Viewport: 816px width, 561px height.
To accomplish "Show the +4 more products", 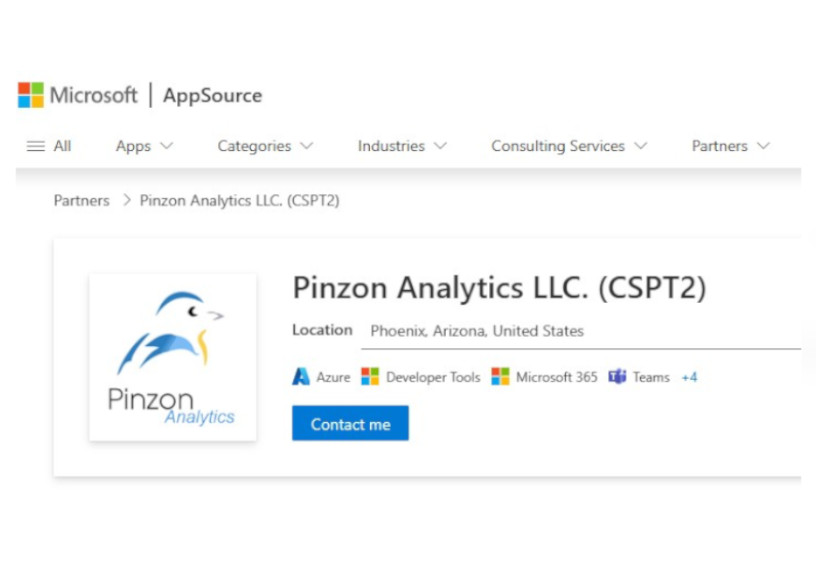I will coord(689,377).
